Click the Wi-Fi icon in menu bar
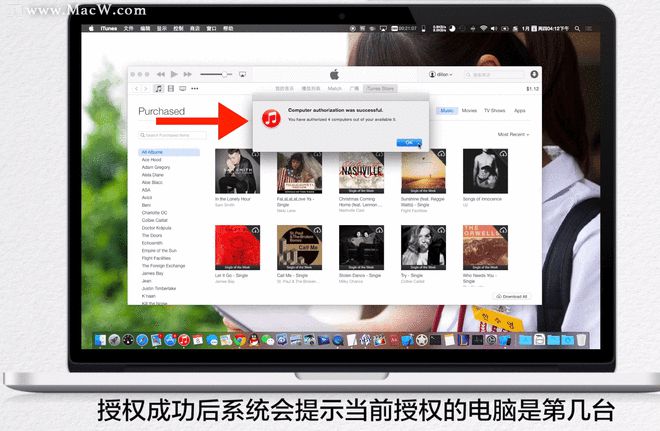660x431 pixels. pos(483,29)
